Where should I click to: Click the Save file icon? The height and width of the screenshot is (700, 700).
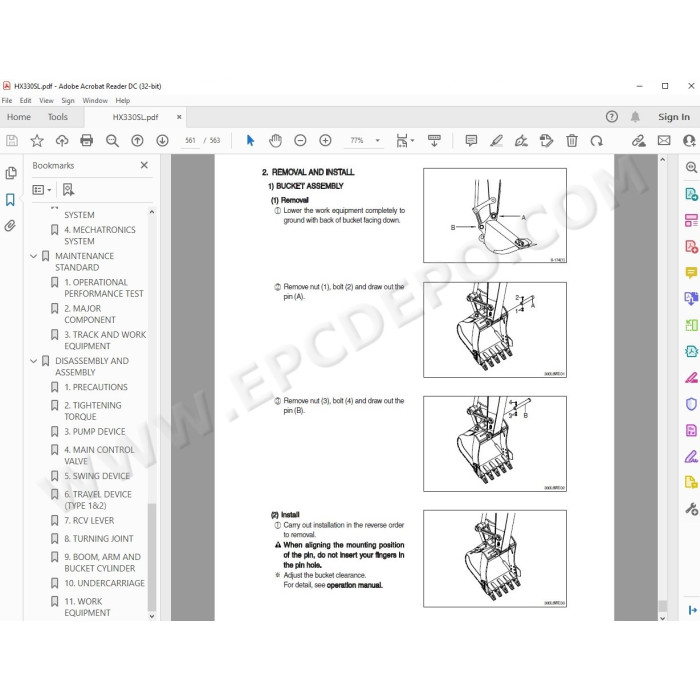[x=12, y=141]
